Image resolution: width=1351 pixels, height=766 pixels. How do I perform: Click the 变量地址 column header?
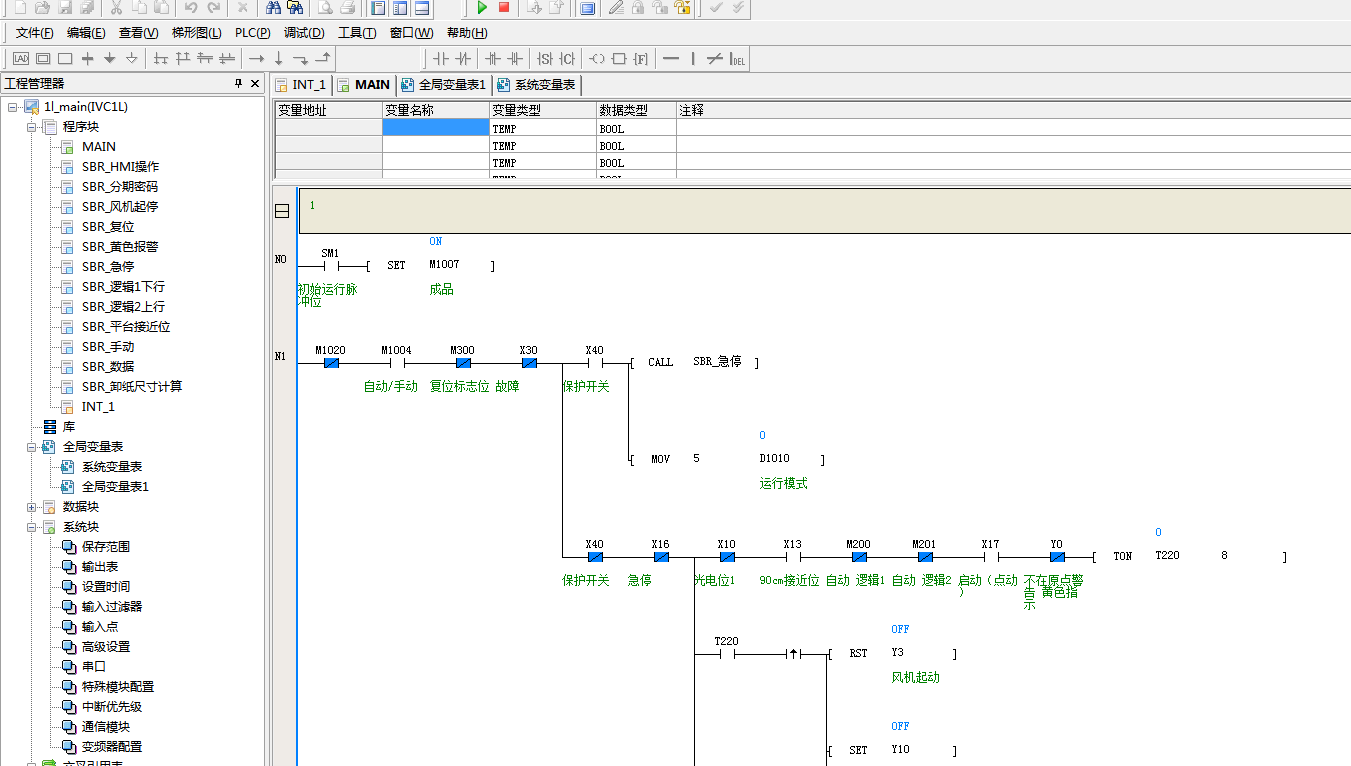click(x=328, y=110)
